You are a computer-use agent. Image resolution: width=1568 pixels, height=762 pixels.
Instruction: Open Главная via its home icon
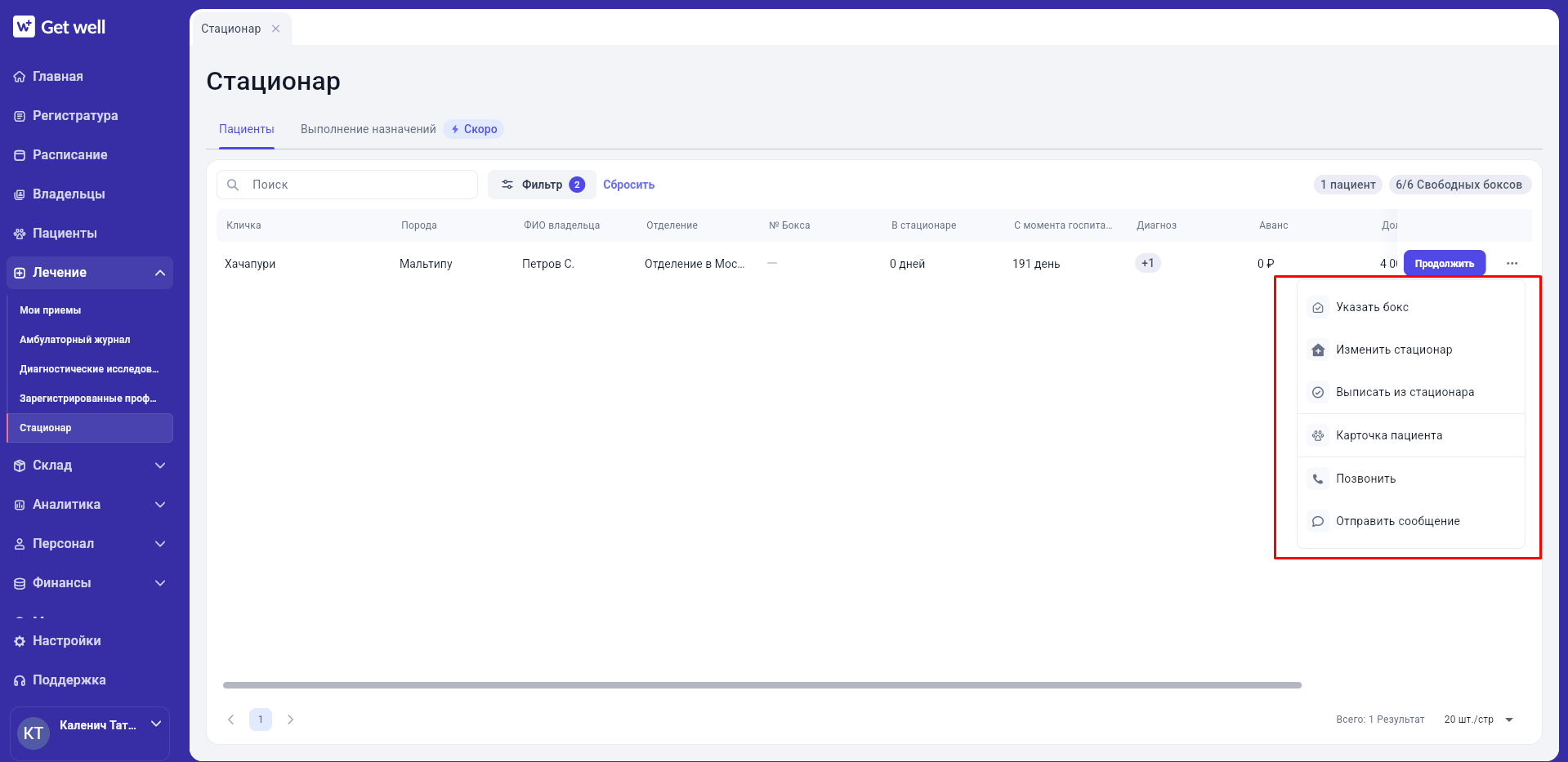click(20, 77)
